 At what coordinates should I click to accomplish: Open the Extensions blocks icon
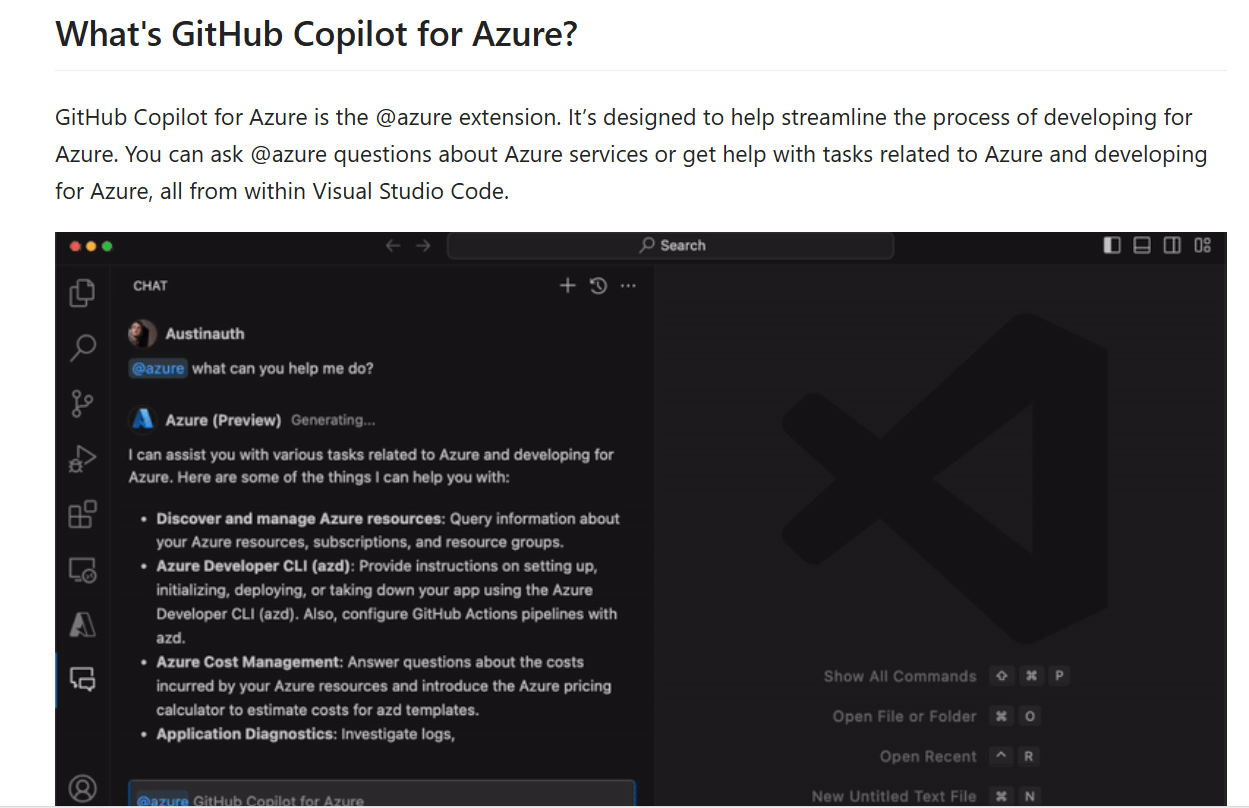(x=82, y=515)
